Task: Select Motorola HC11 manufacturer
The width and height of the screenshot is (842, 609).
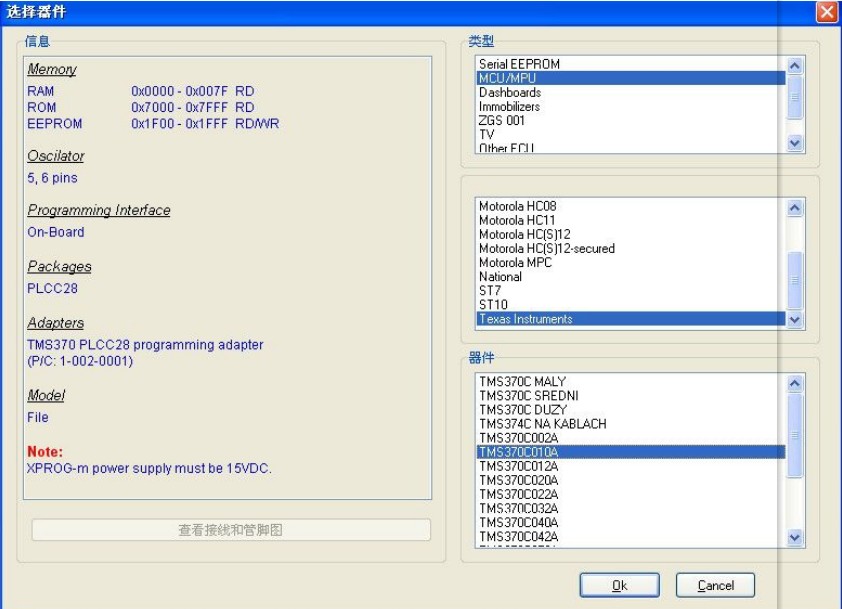Action: tap(630, 220)
